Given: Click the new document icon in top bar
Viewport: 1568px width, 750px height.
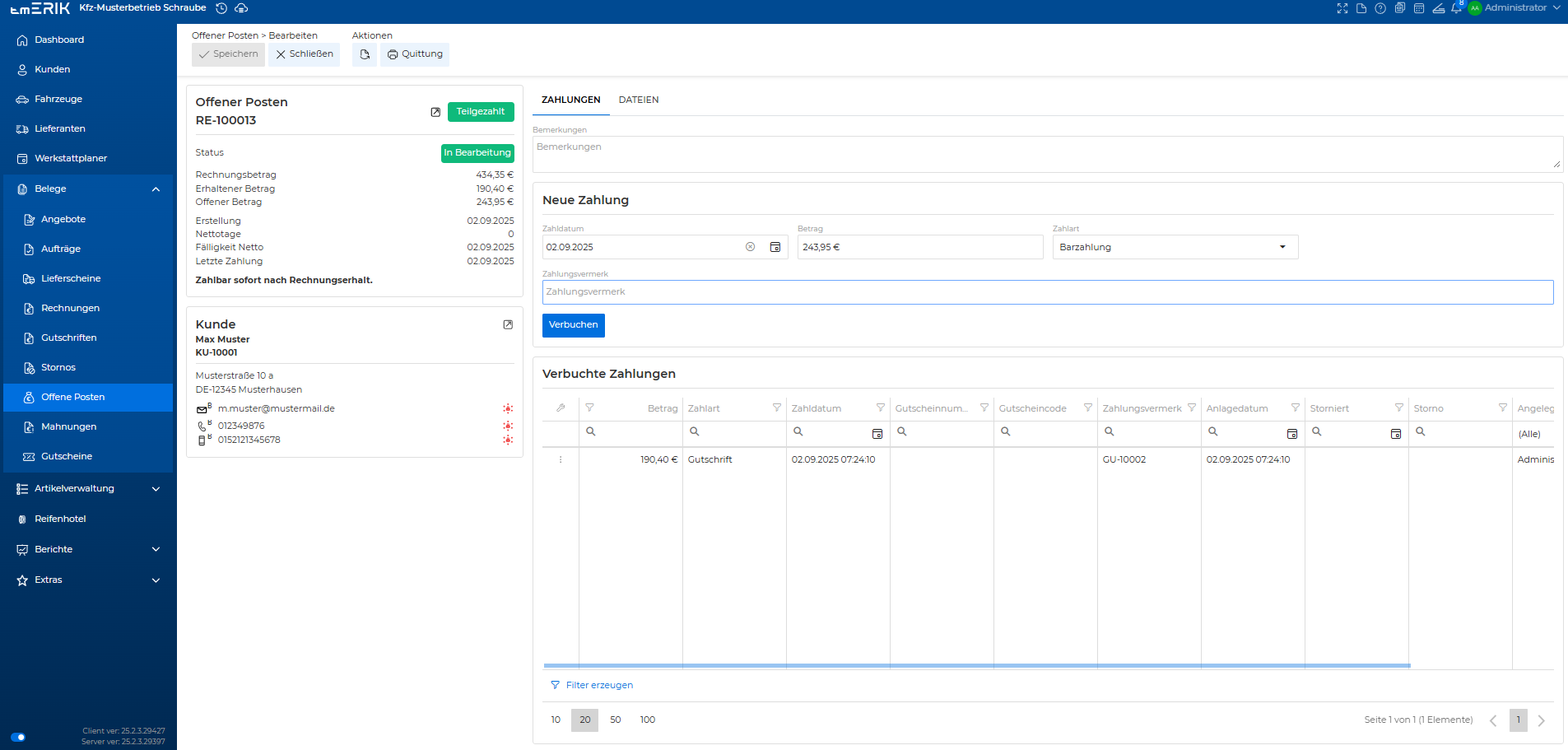Looking at the screenshot, I should 1361,8.
